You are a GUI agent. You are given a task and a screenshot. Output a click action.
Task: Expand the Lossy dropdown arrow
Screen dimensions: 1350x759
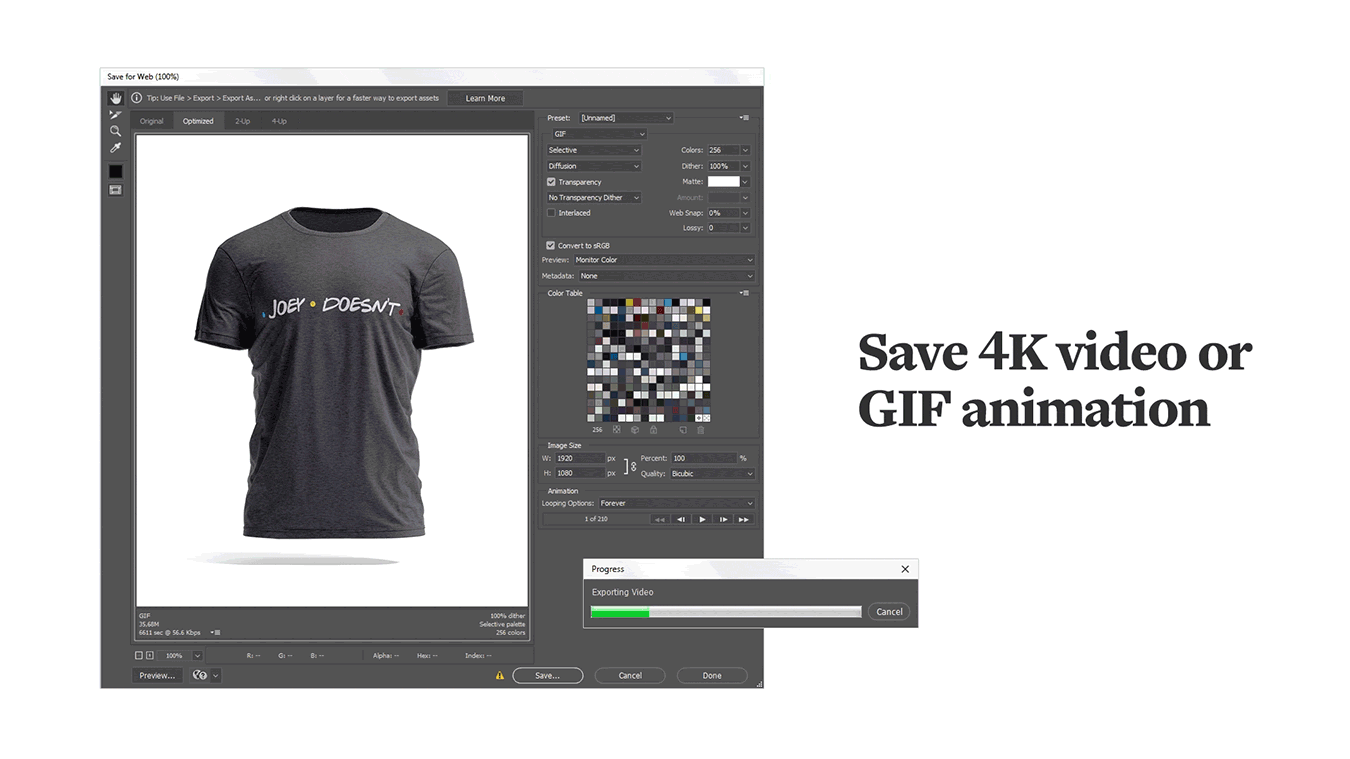[745, 228]
